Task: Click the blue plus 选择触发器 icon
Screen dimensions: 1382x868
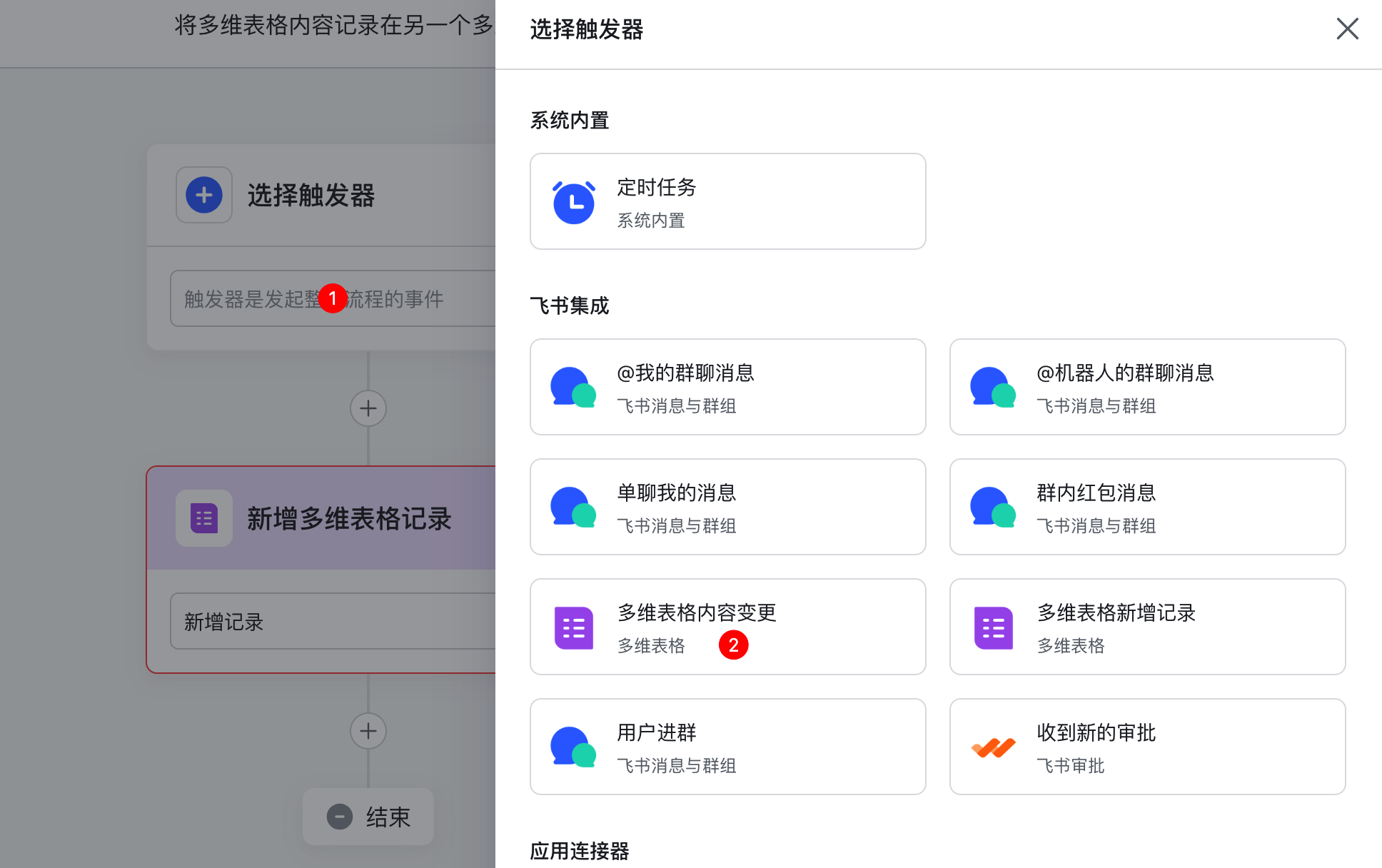Action: tap(204, 195)
